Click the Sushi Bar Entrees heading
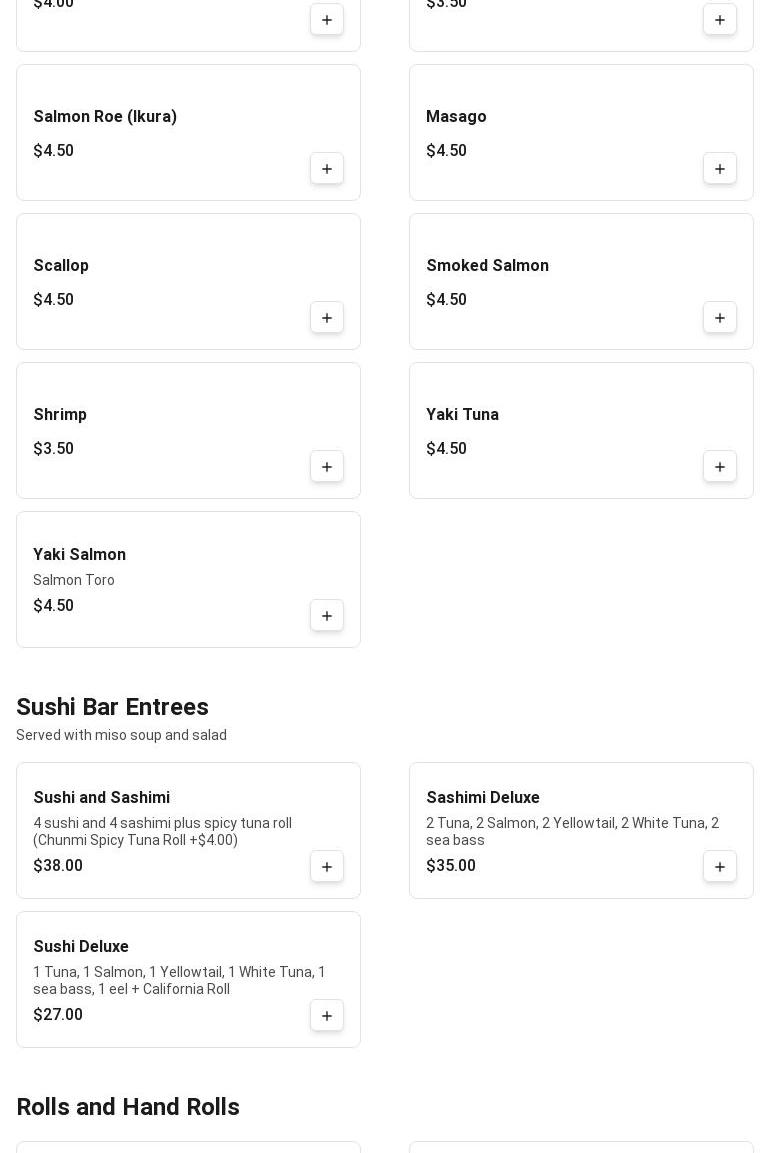770x1153 pixels. [112, 707]
